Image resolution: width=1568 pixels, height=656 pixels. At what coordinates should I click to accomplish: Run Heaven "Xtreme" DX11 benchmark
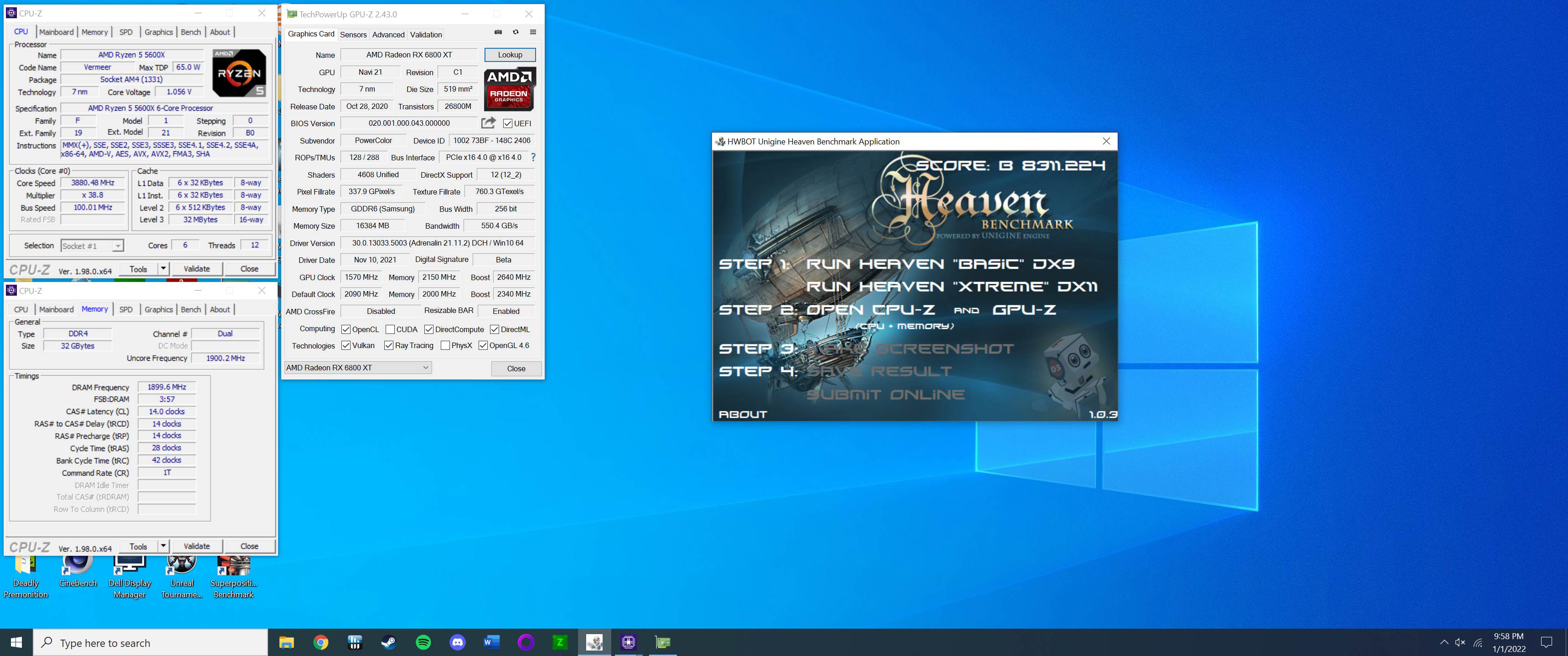[x=952, y=286]
